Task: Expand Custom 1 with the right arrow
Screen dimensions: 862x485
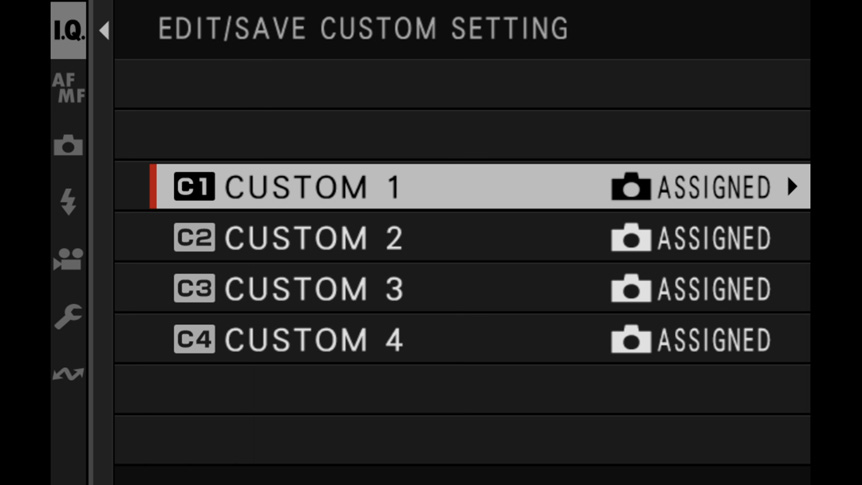Action: pyautogui.click(x=792, y=187)
